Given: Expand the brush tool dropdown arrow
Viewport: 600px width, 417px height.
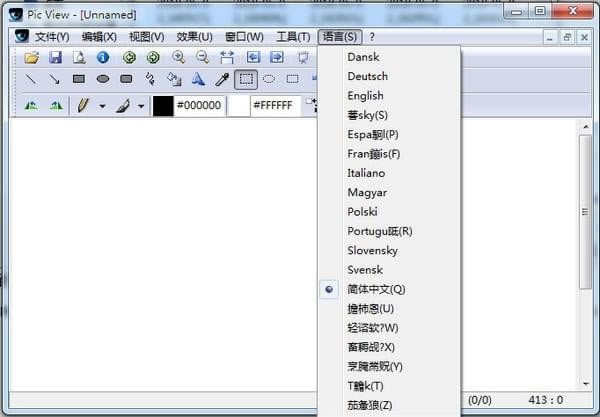Looking at the screenshot, I should (x=141, y=106).
